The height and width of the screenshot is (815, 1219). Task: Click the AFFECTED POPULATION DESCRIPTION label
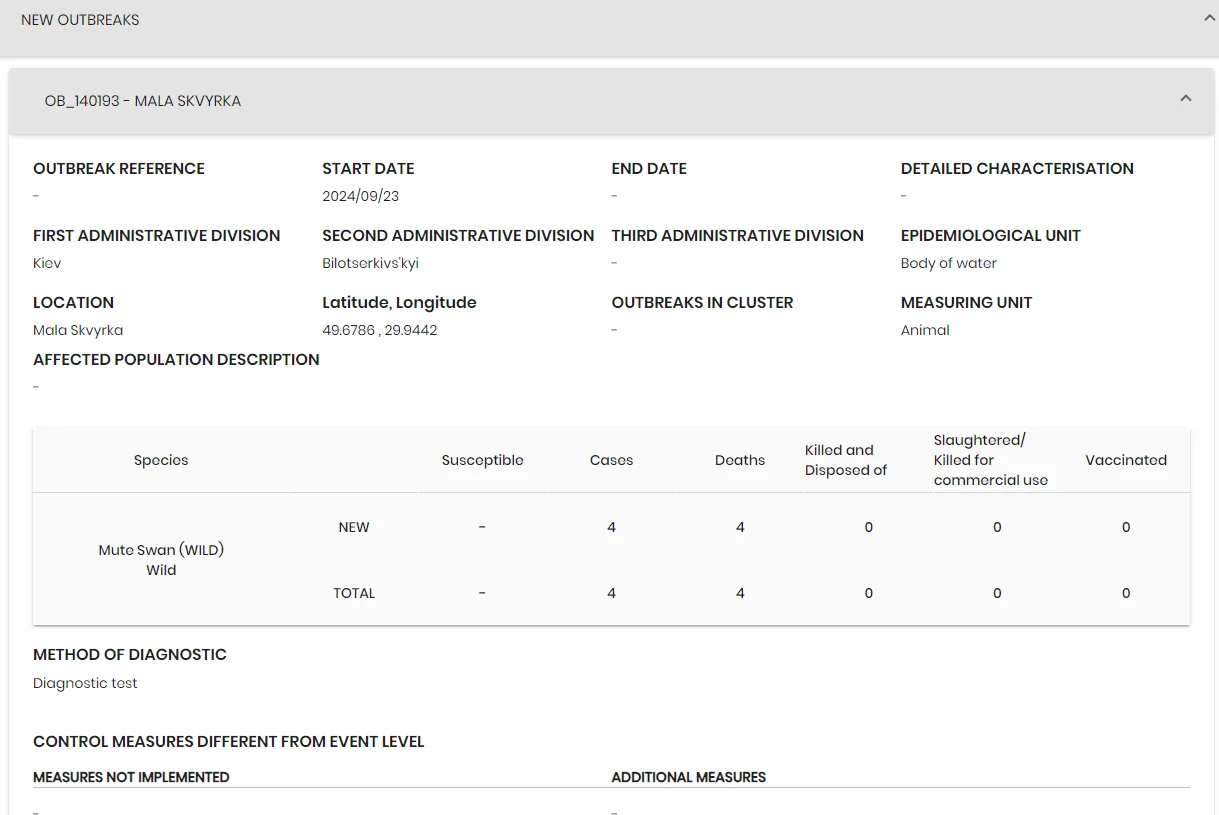(176, 360)
